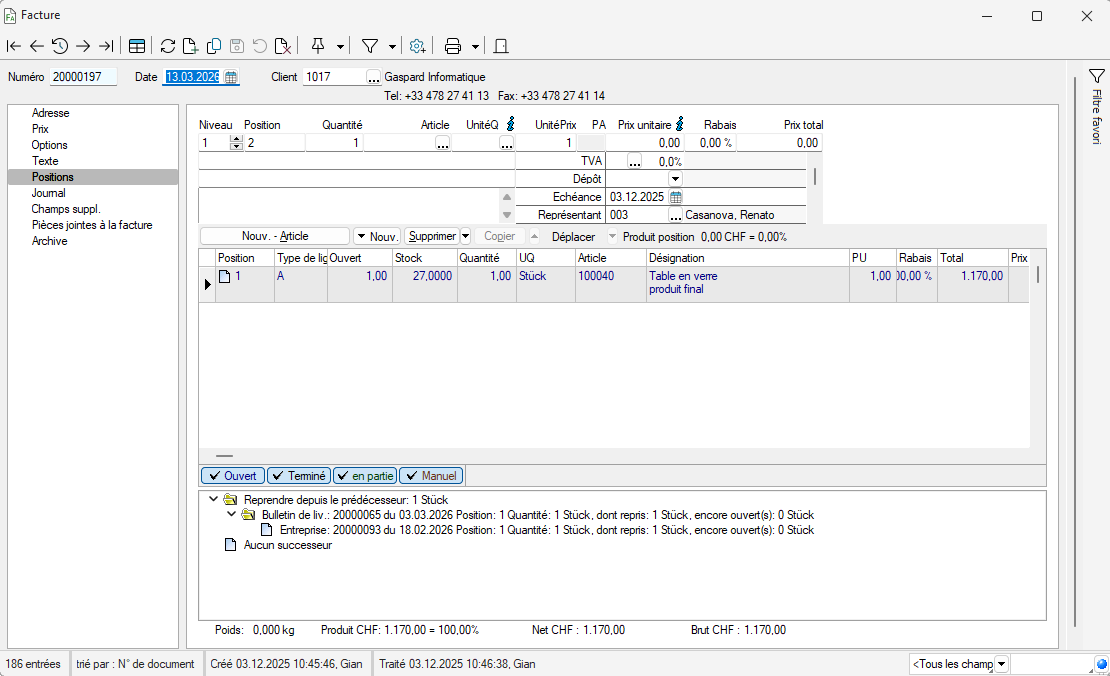Refresh the invoice data
Screen dimensions: 1110x676
point(168,46)
